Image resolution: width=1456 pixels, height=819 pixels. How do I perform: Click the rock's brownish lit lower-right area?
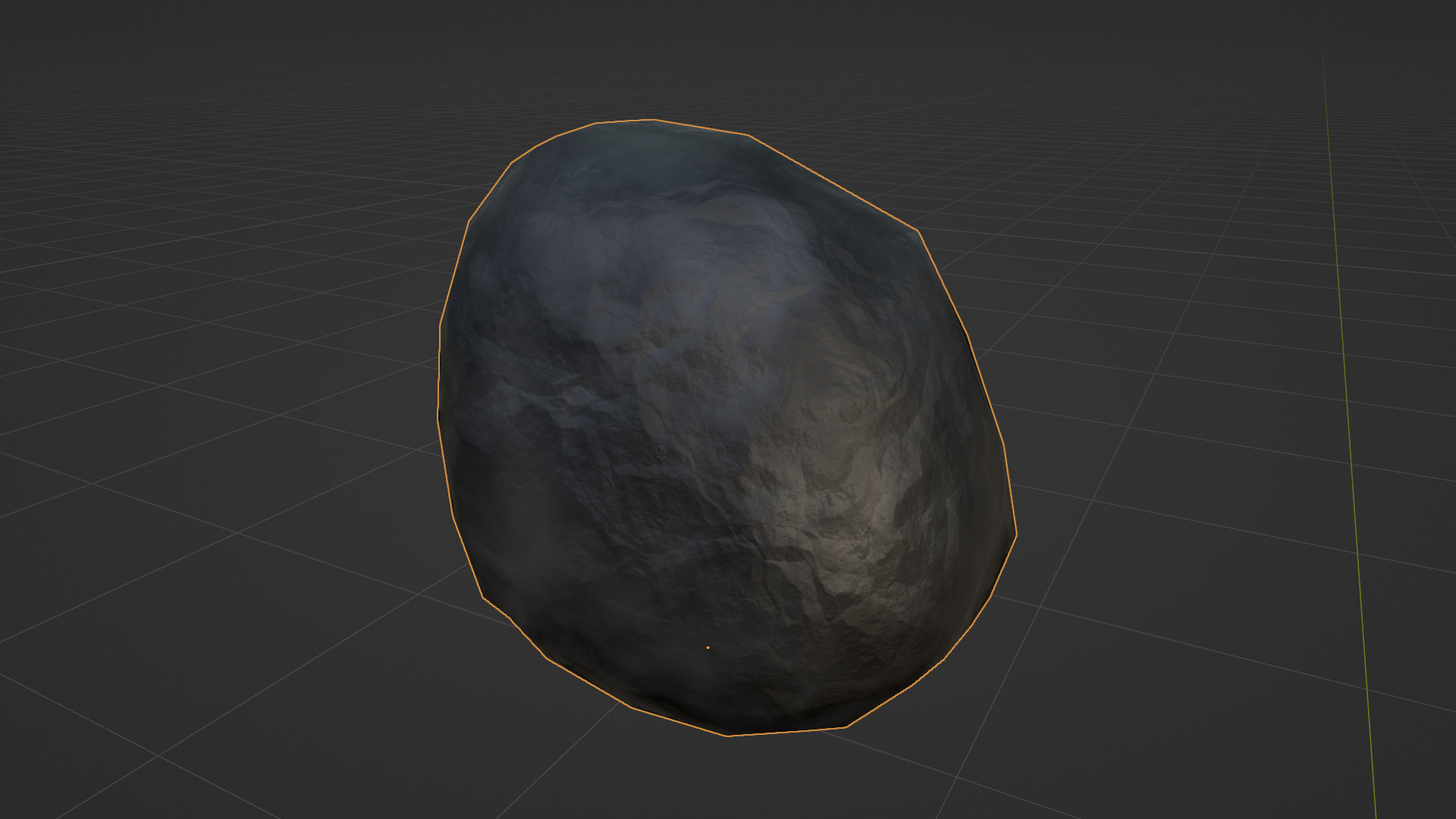click(x=849, y=516)
